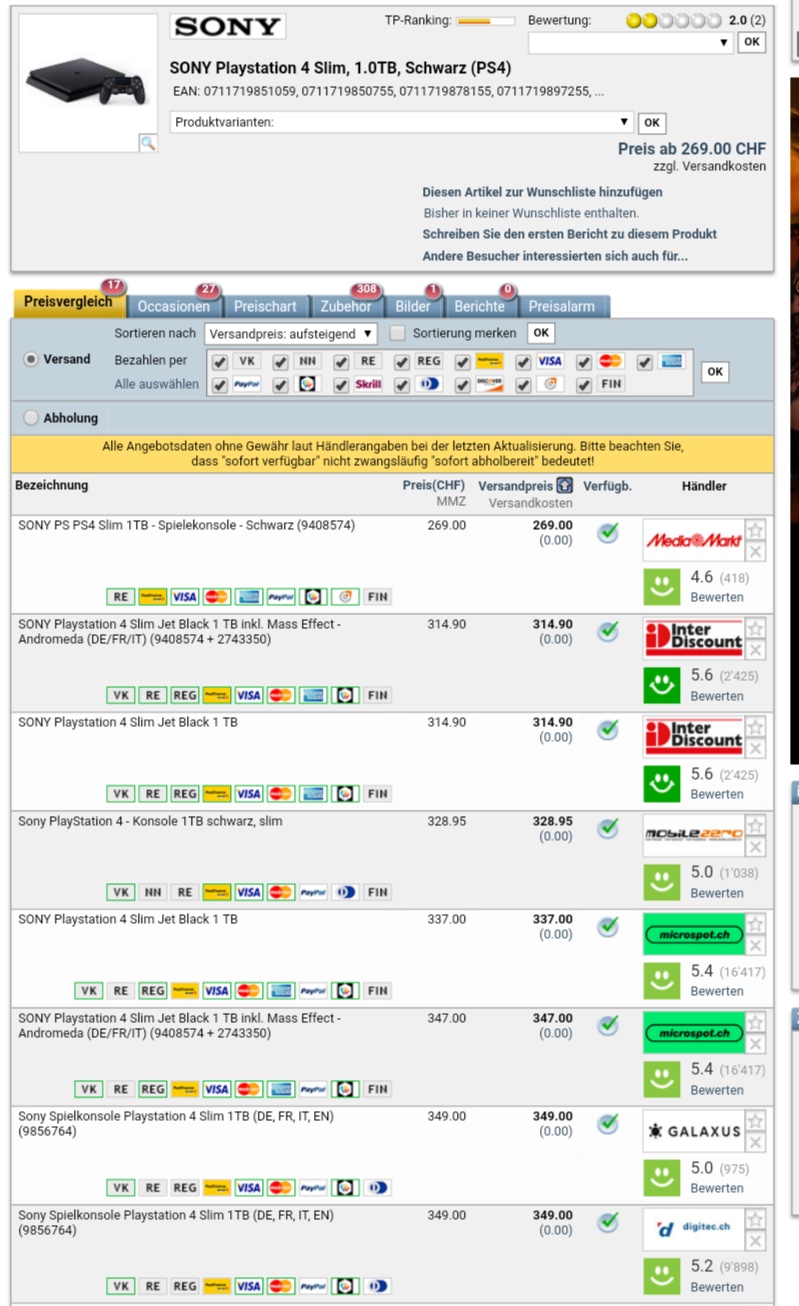Image resolution: width=799 pixels, height=1306 pixels.
Task: Uncheck the VK payment filter checkbox
Action: (220, 362)
